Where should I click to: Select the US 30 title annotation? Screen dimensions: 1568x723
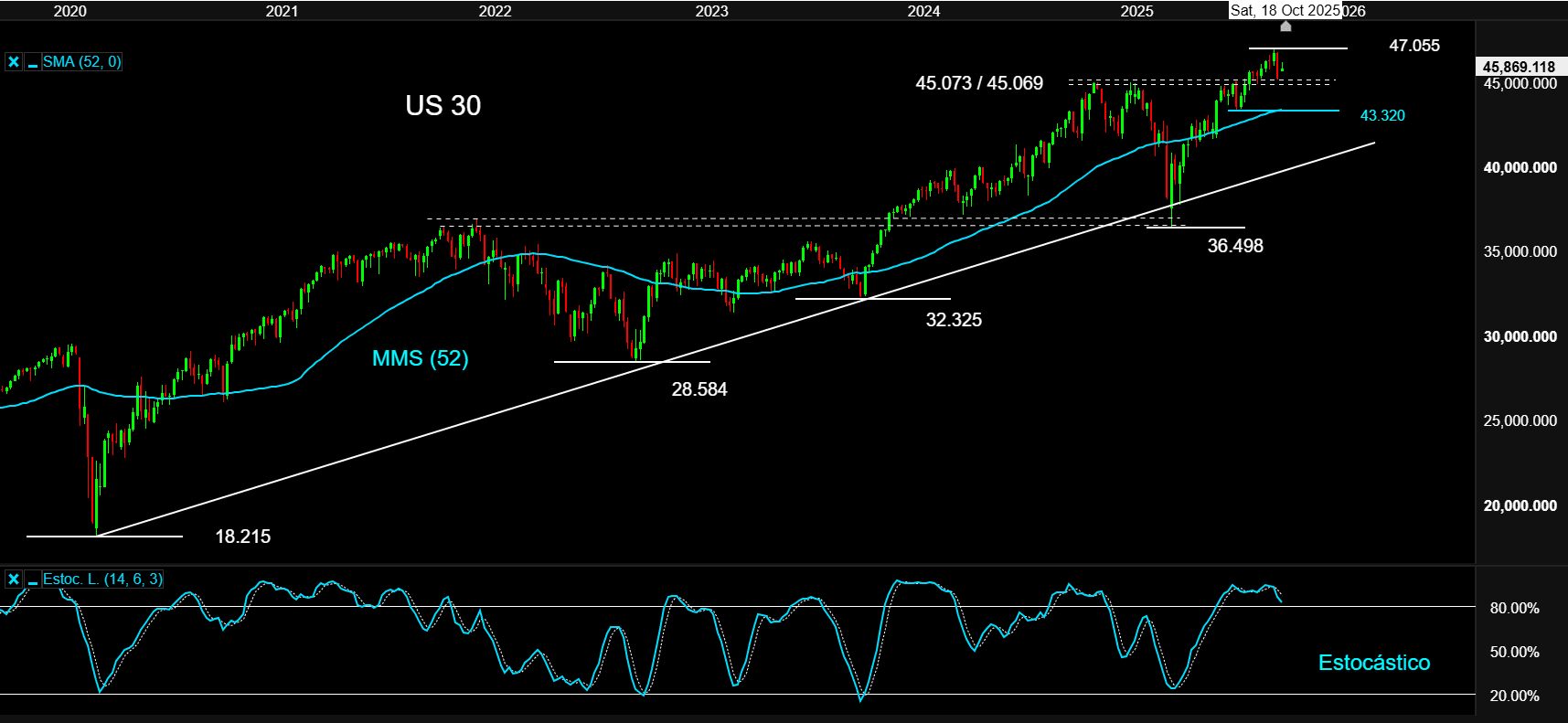pos(443,106)
